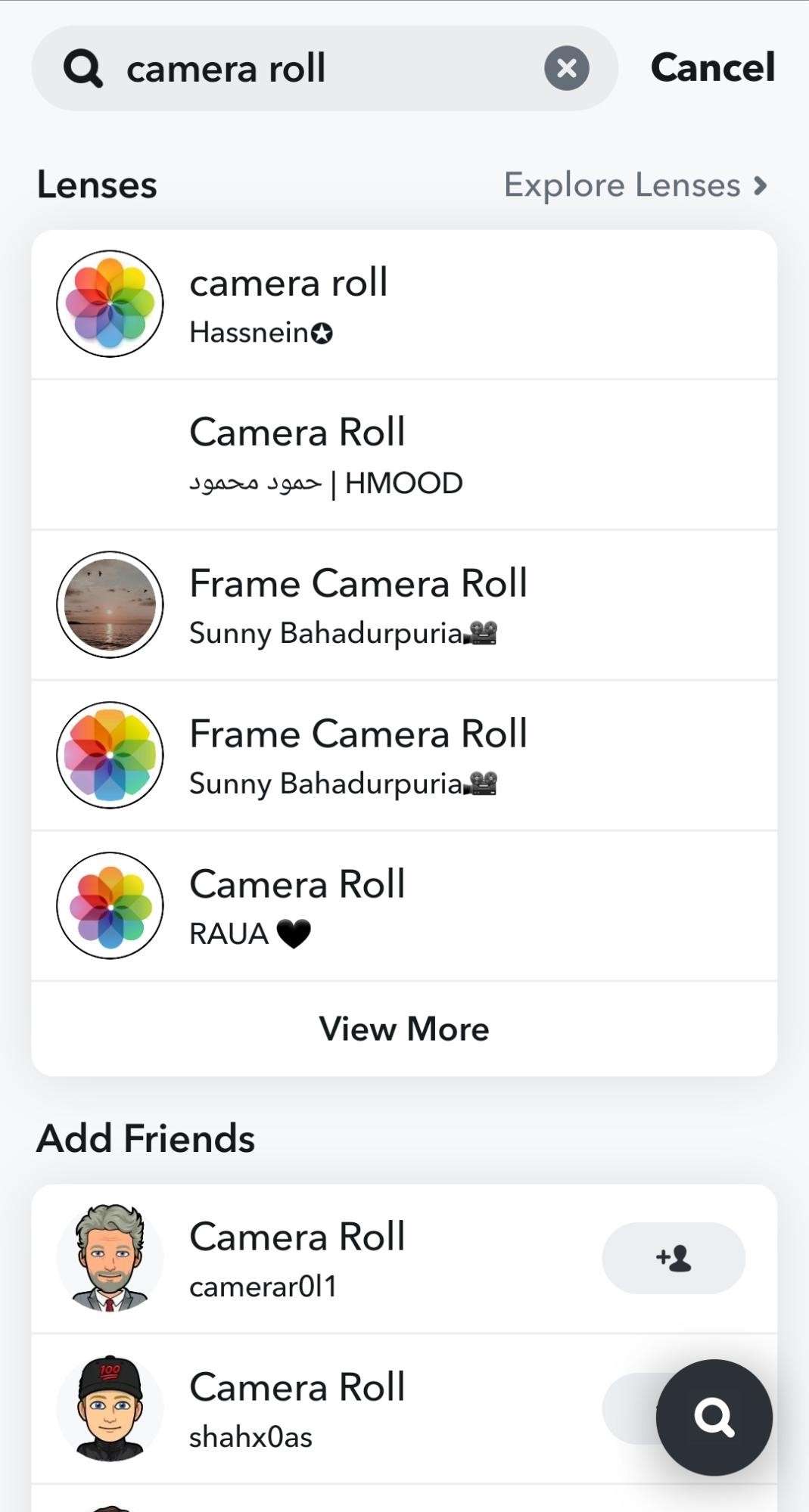Screen dimensions: 809x1512
Task: Open the sunset Frame Camera Roll lens icon
Action: (110, 604)
